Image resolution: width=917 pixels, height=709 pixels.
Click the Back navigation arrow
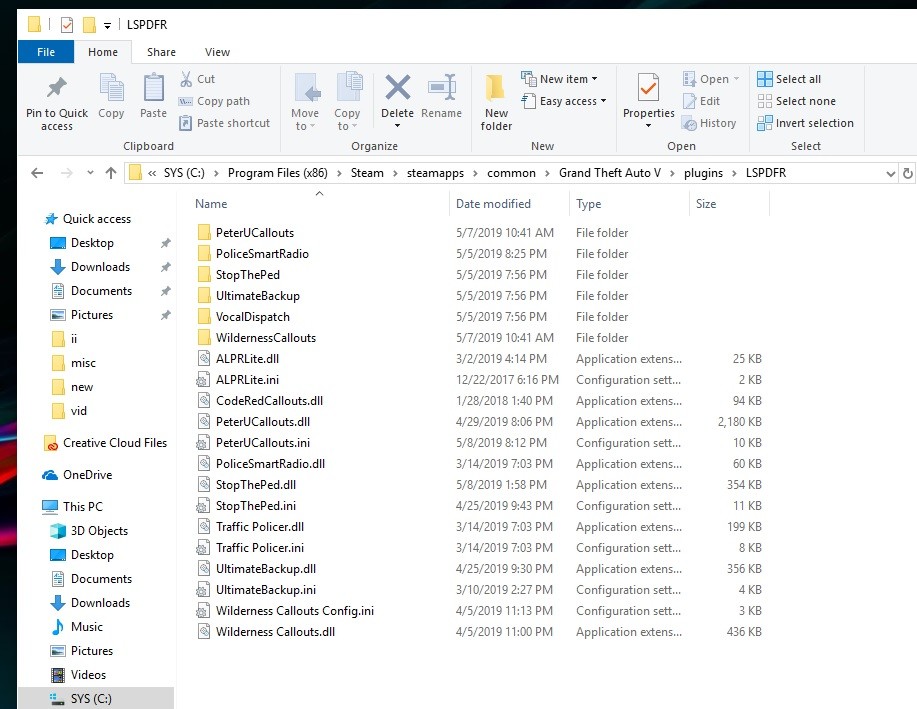37,173
